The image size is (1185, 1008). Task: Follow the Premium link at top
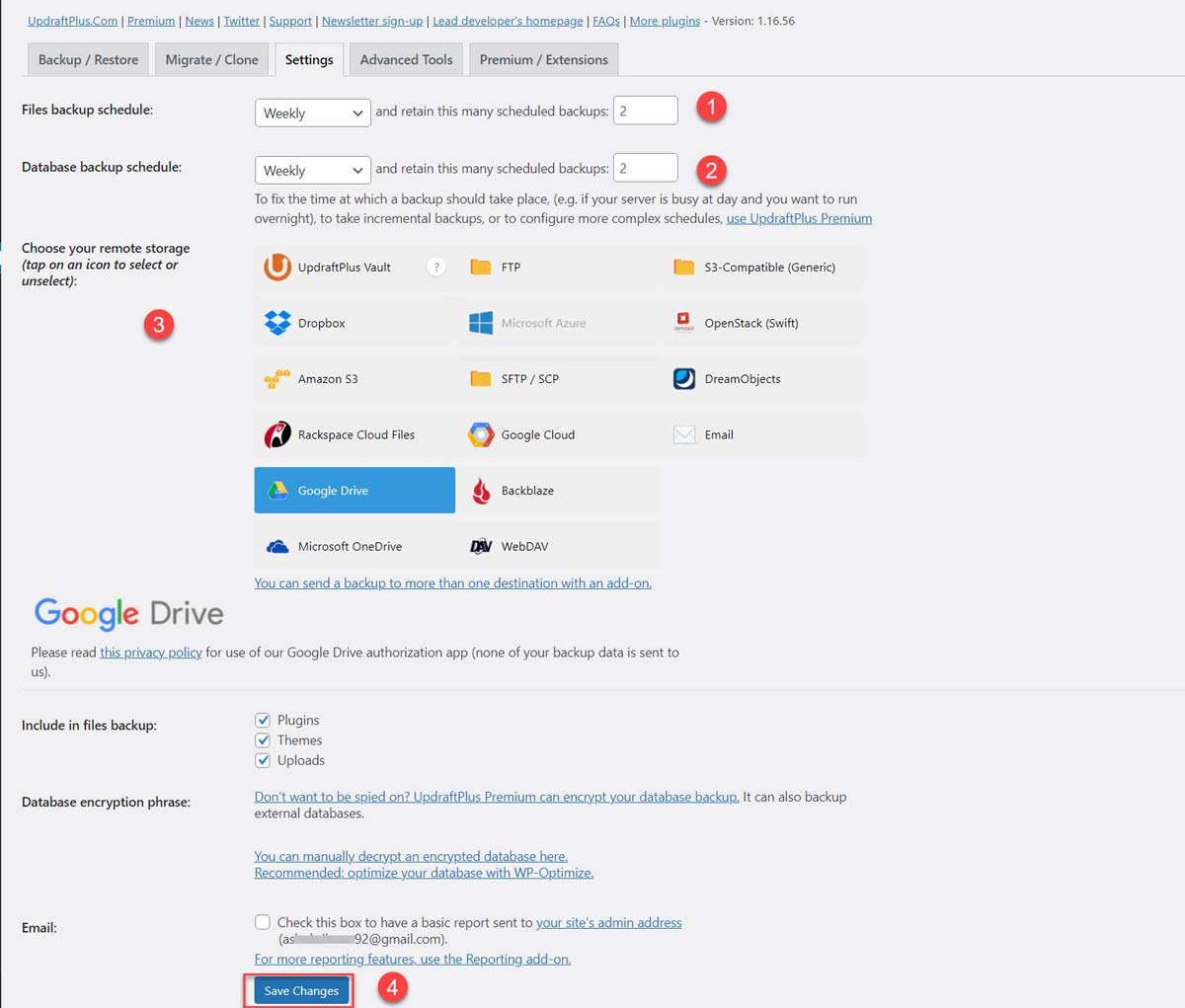[151, 21]
